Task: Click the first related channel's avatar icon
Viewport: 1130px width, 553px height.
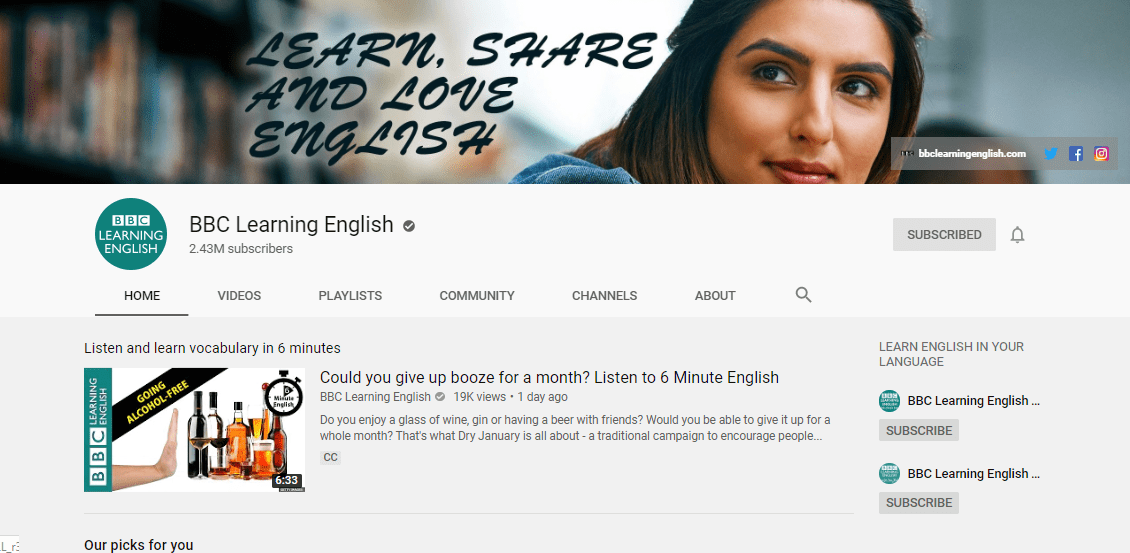Action: click(x=889, y=401)
